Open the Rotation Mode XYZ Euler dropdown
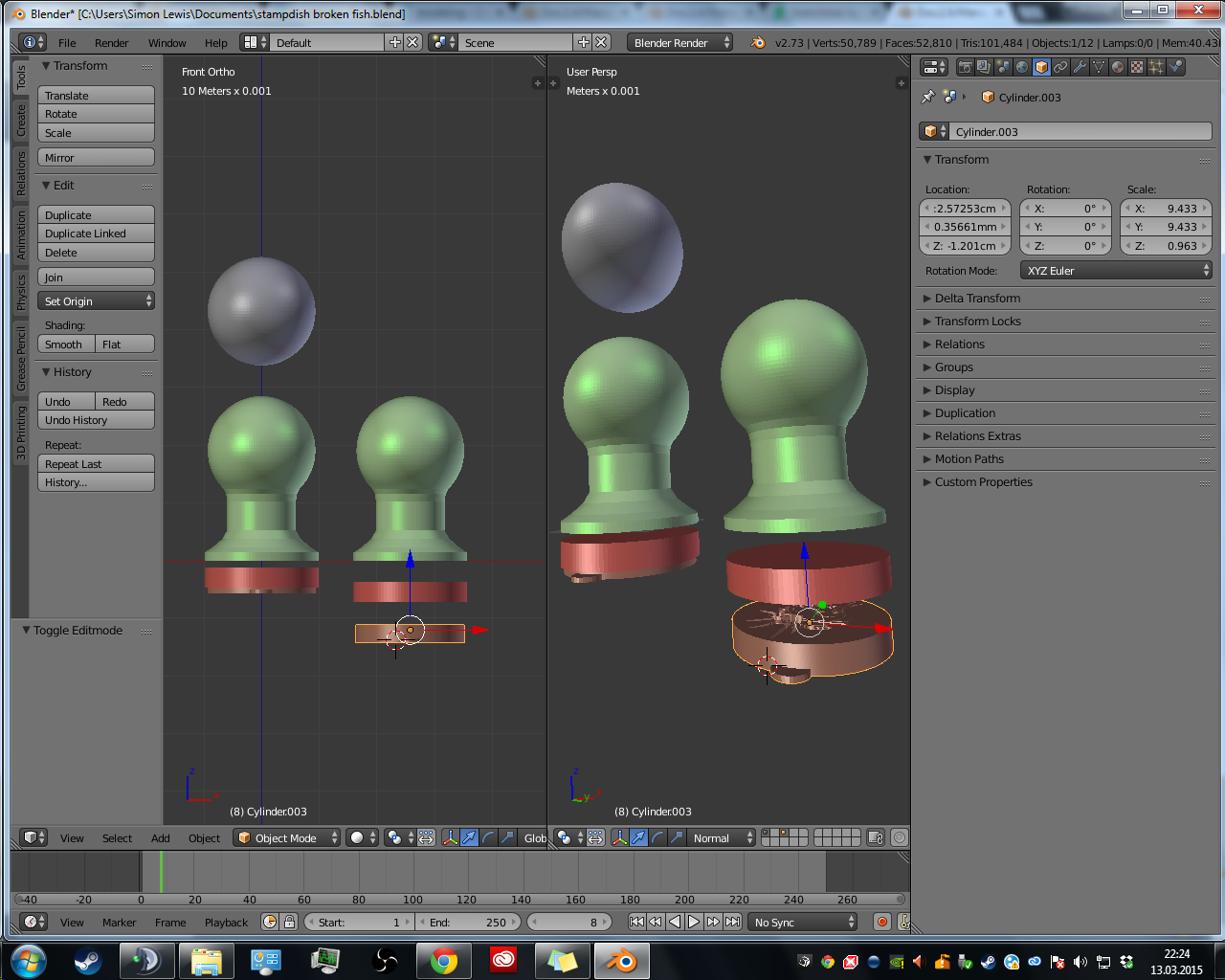This screenshot has height=980, width=1225. (x=1117, y=271)
